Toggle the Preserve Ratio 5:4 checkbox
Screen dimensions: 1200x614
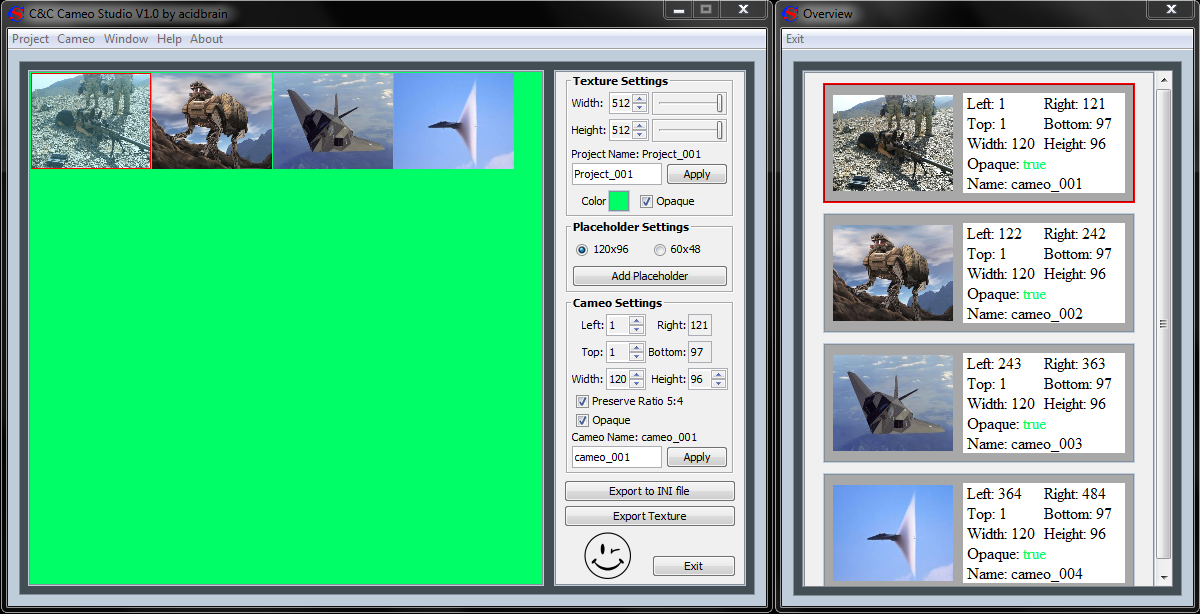pyautogui.click(x=582, y=401)
